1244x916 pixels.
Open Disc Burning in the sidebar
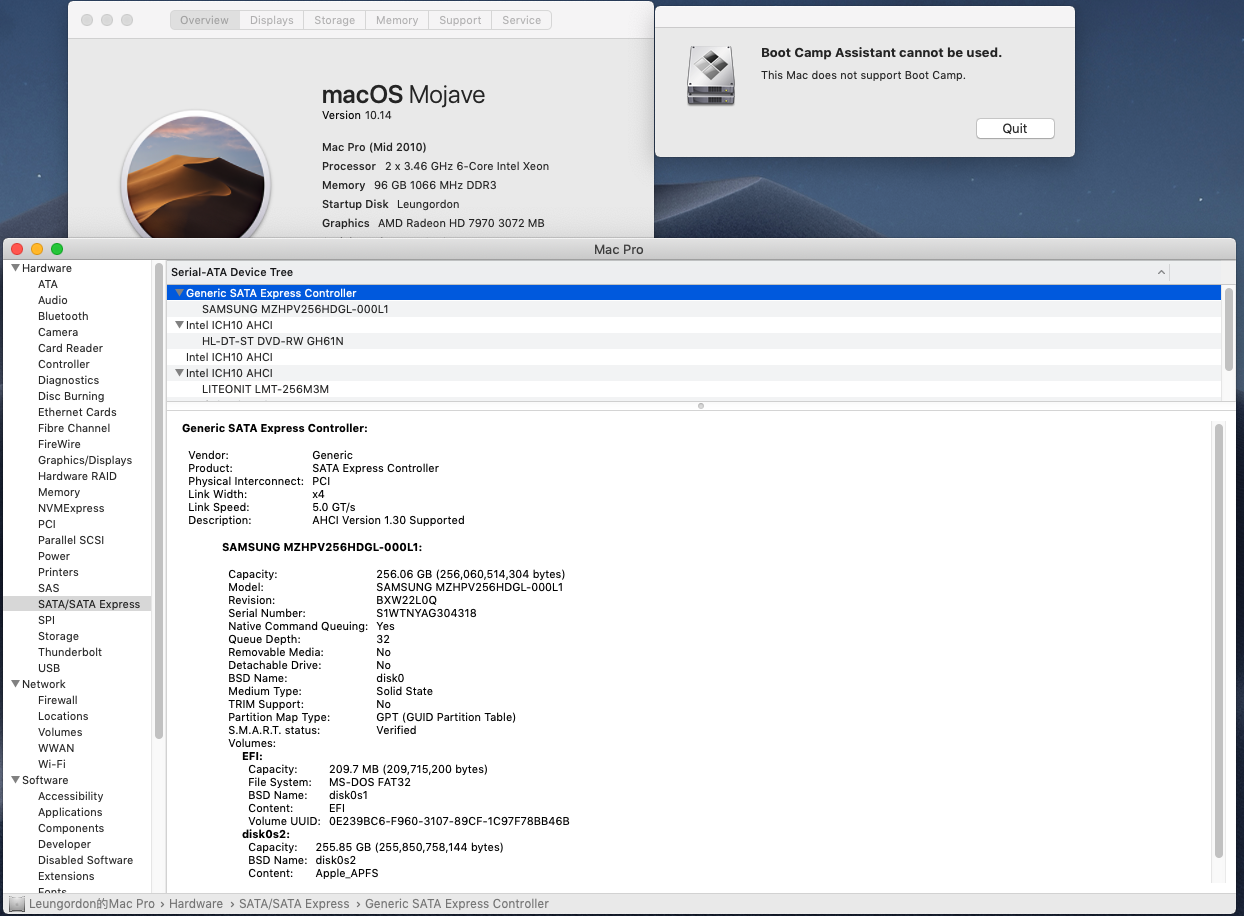pos(71,396)
